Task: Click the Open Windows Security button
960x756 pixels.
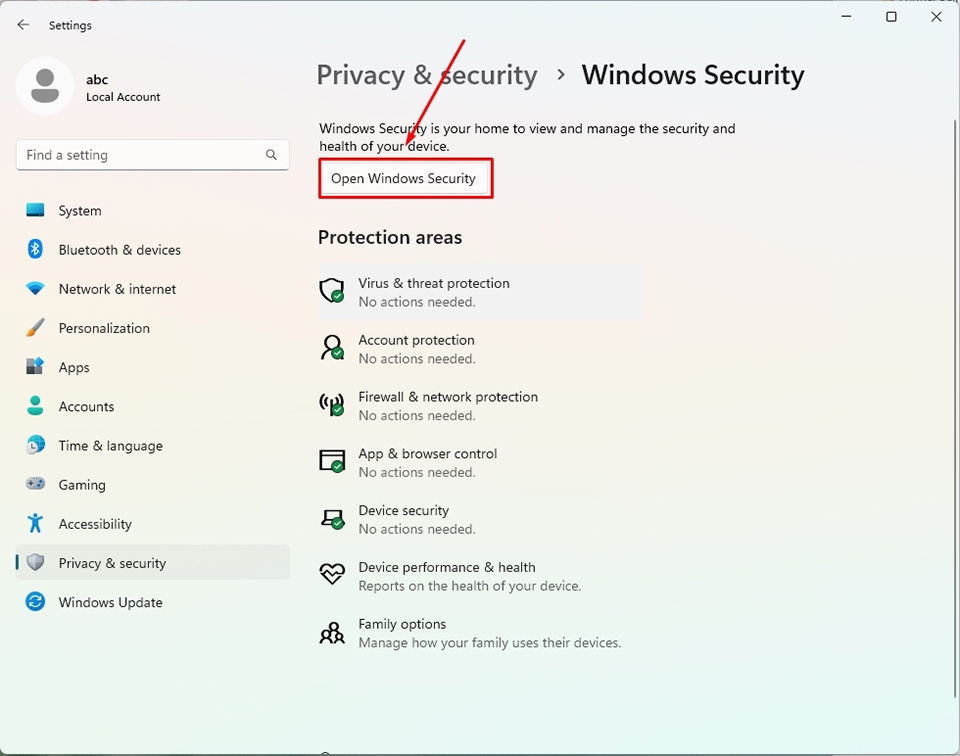Action: pos(405,178)
